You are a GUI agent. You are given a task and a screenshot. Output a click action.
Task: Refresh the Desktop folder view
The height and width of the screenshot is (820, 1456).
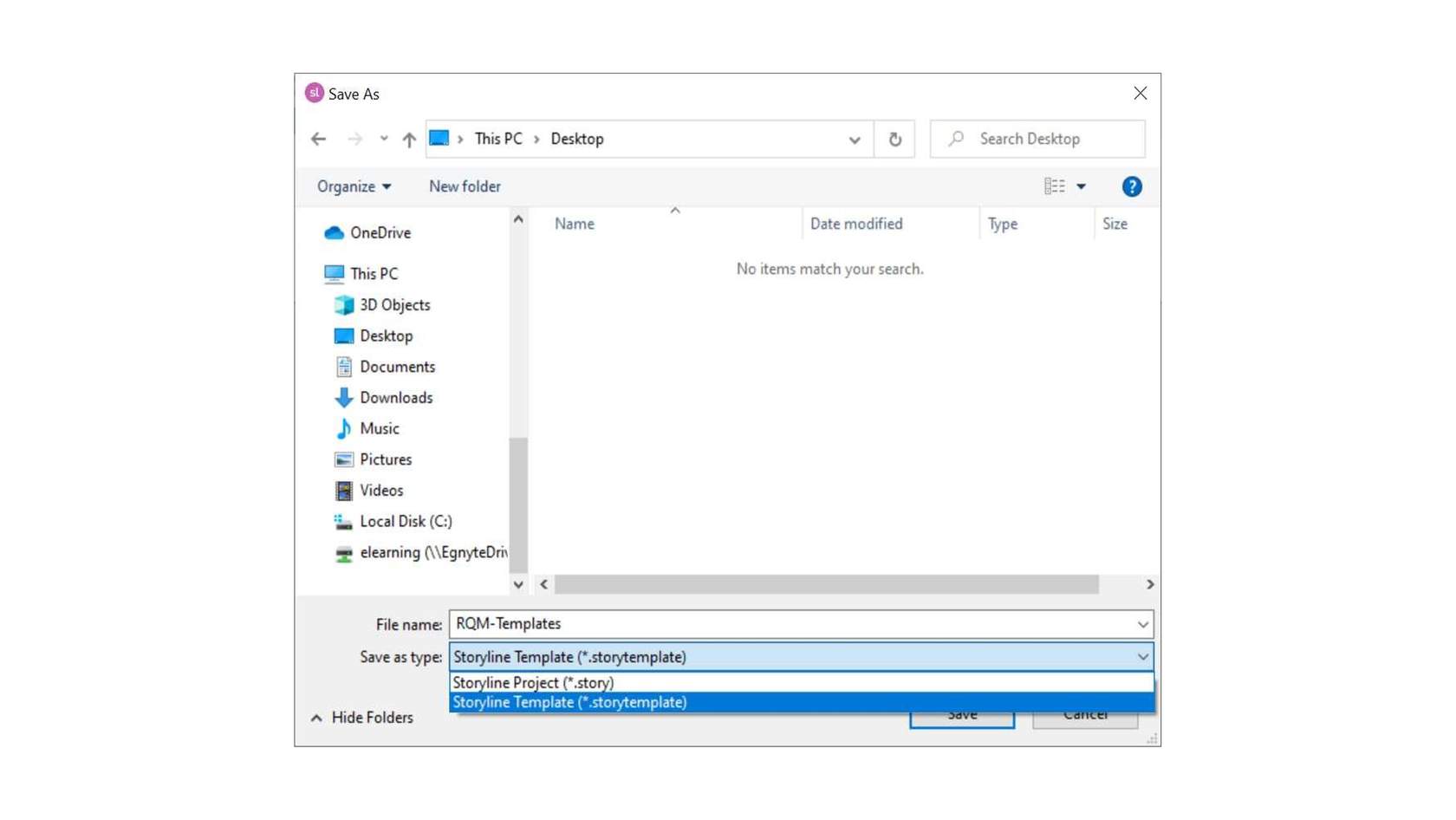894,139
